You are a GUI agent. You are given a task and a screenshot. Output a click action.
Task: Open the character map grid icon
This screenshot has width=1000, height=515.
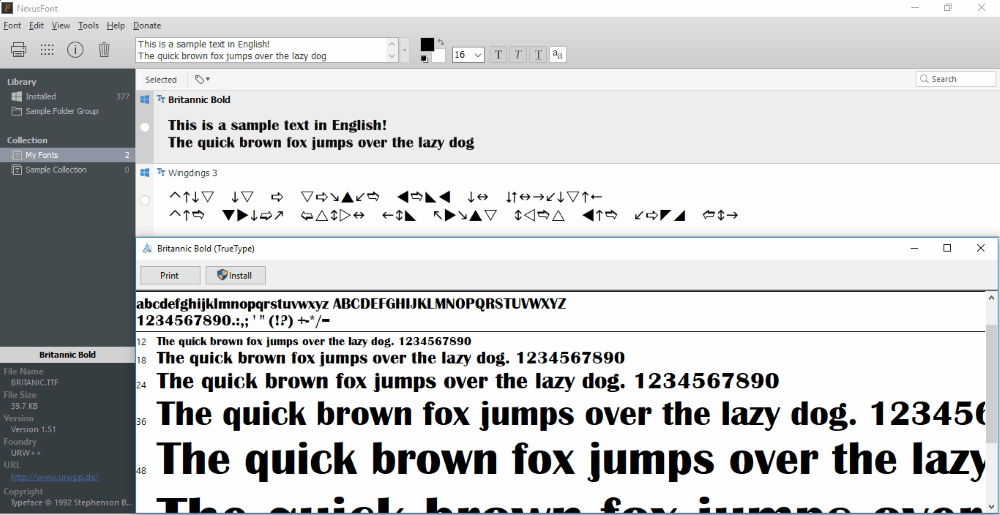[47, 49]
